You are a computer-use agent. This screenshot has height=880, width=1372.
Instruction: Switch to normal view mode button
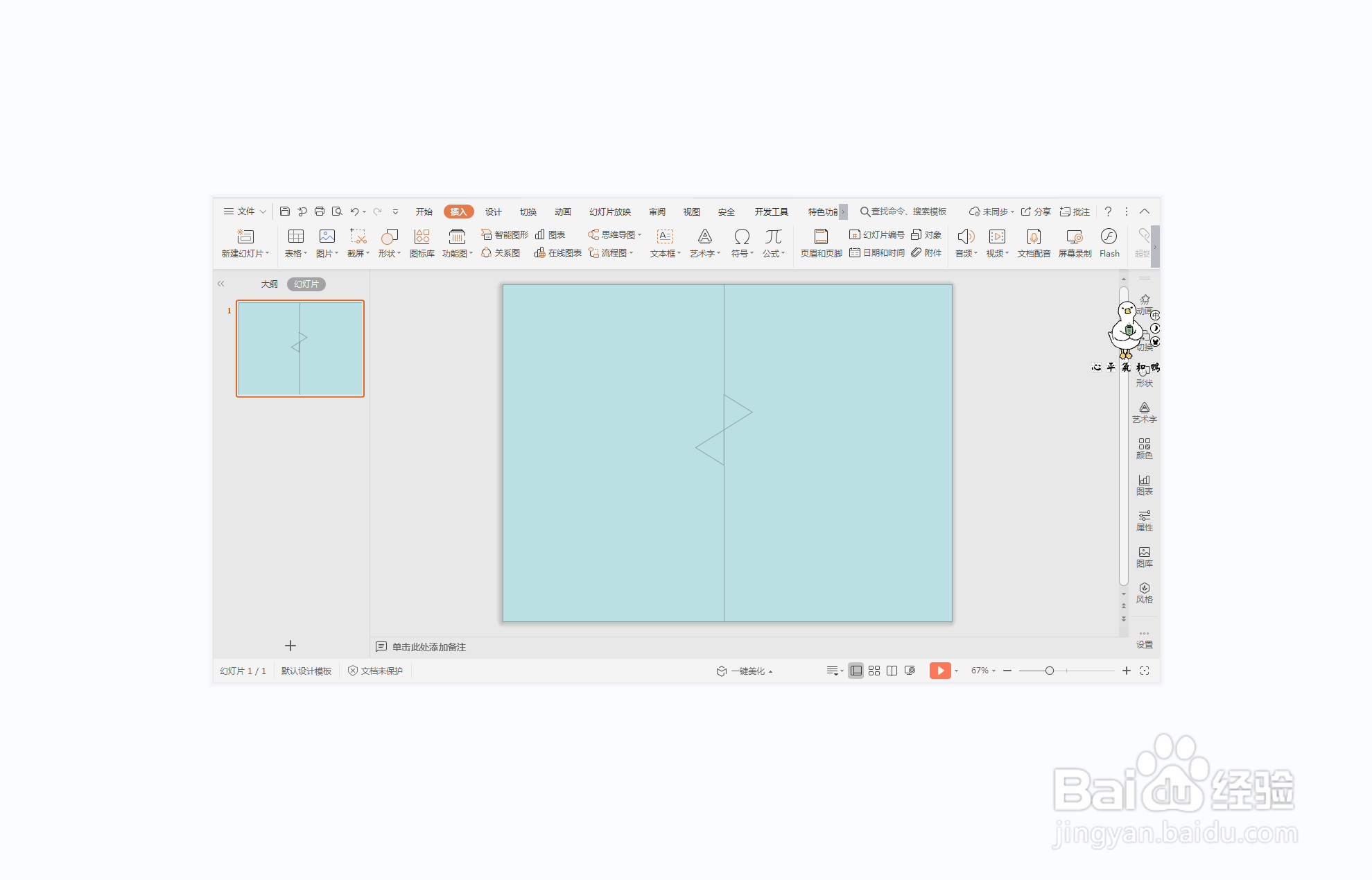pyautogui.click(x=856, y=671)
